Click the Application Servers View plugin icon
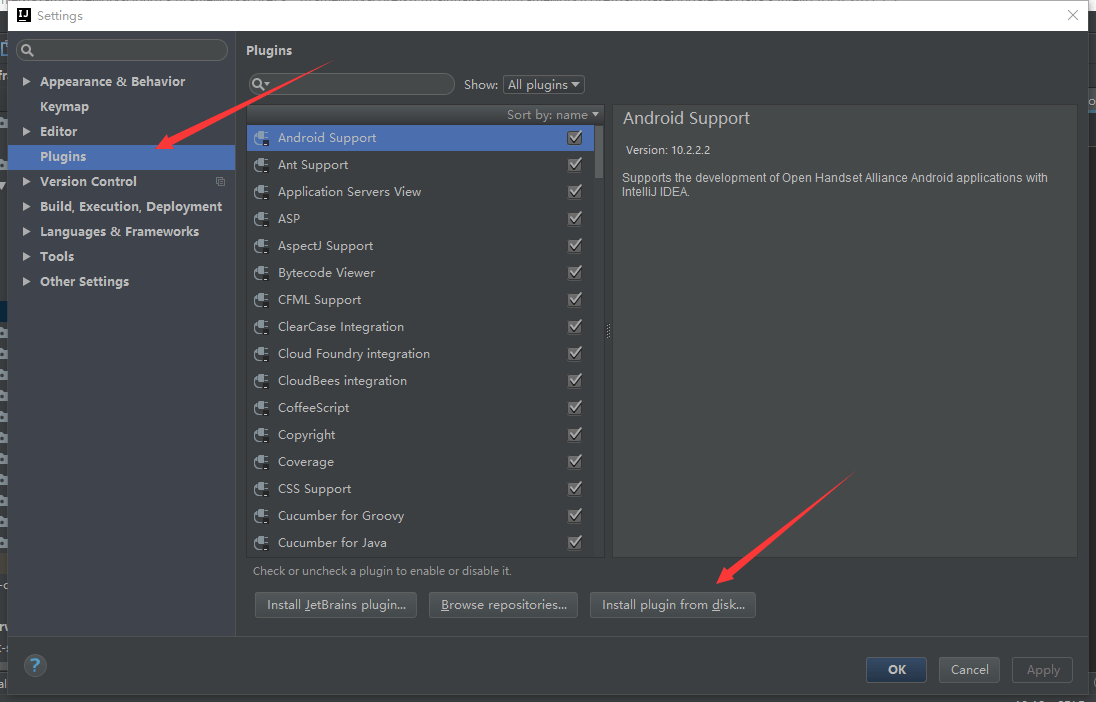Screen dimensions: 1096x702 [262, 192]
